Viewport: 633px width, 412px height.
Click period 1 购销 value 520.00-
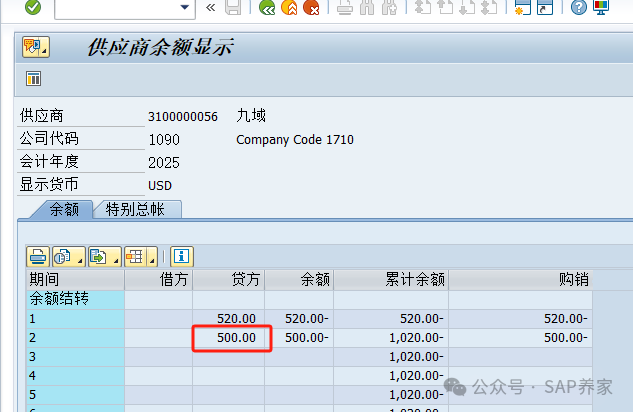[566, 319]
